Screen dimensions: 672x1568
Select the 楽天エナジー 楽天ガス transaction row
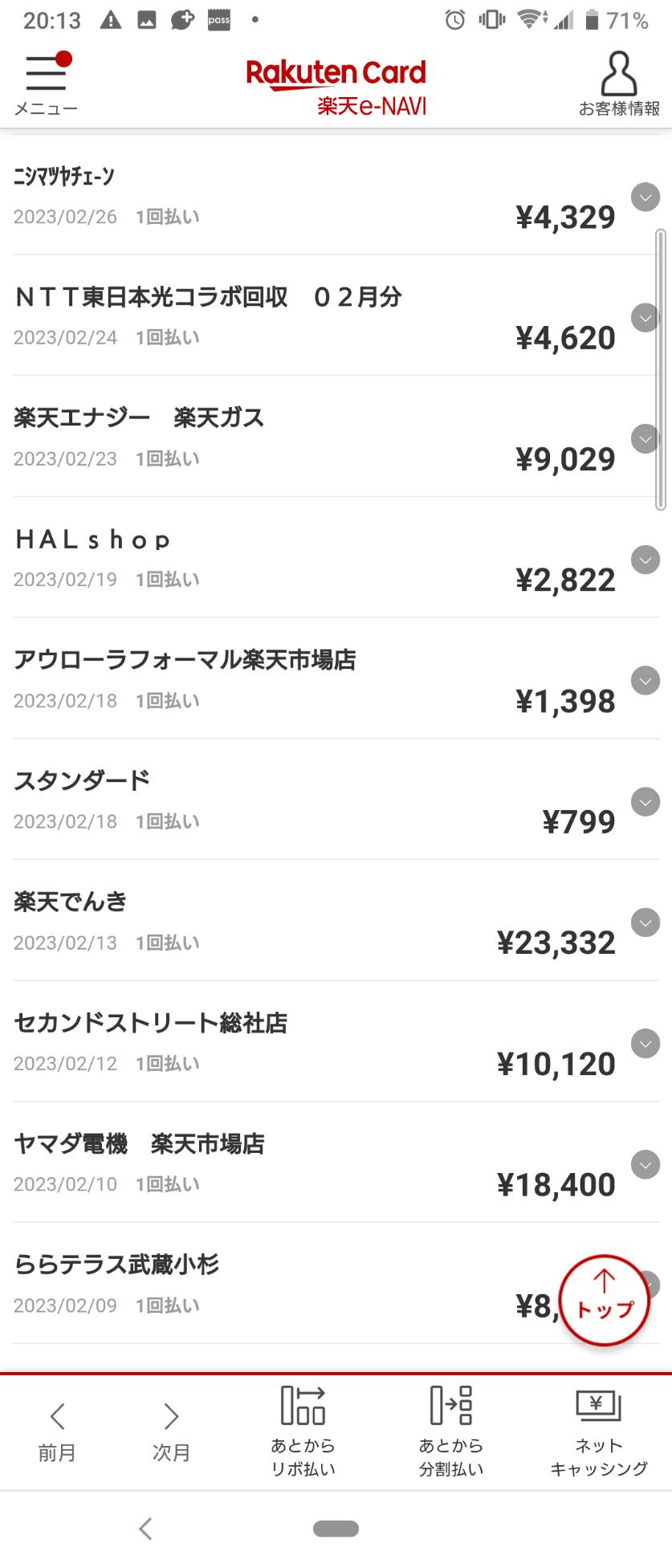[336, 437]
